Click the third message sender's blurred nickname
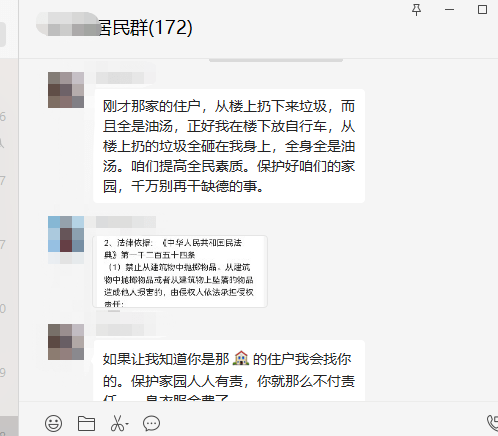Screen dimensions: 498x436 126,330
